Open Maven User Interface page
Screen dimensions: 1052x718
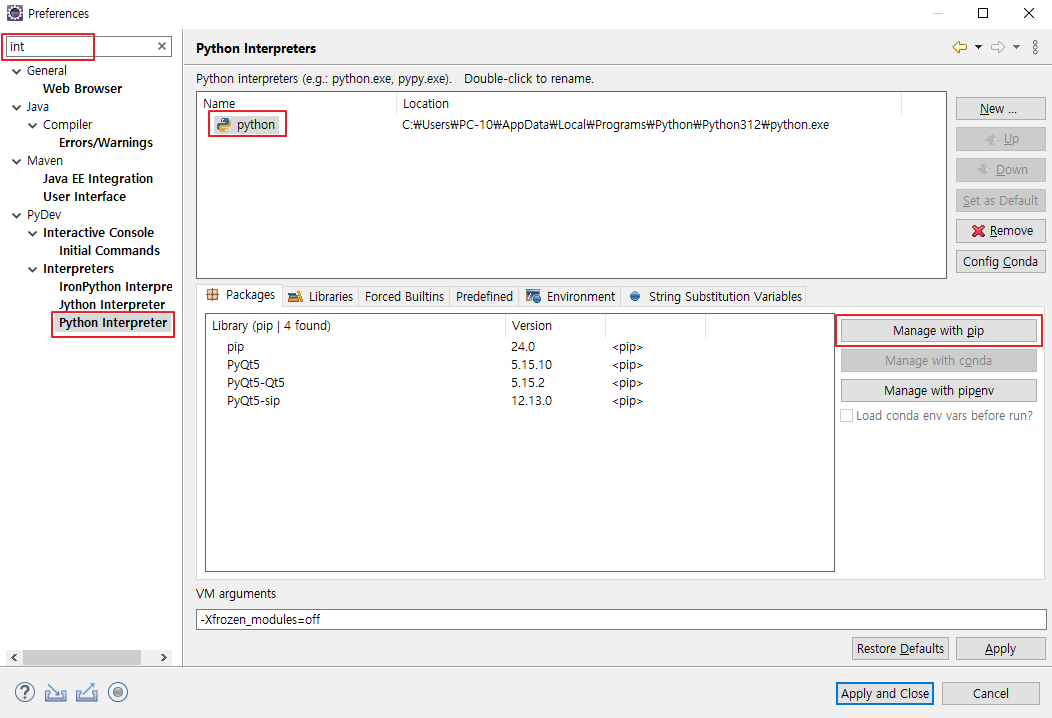[85, 197]
